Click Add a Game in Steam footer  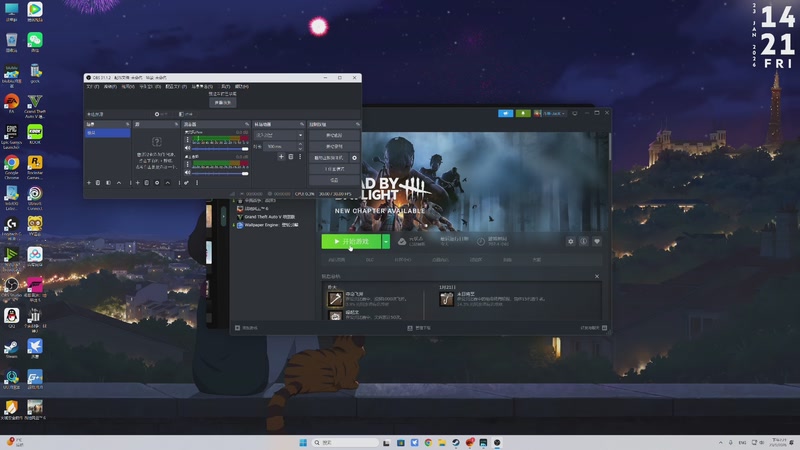point(246,328)
